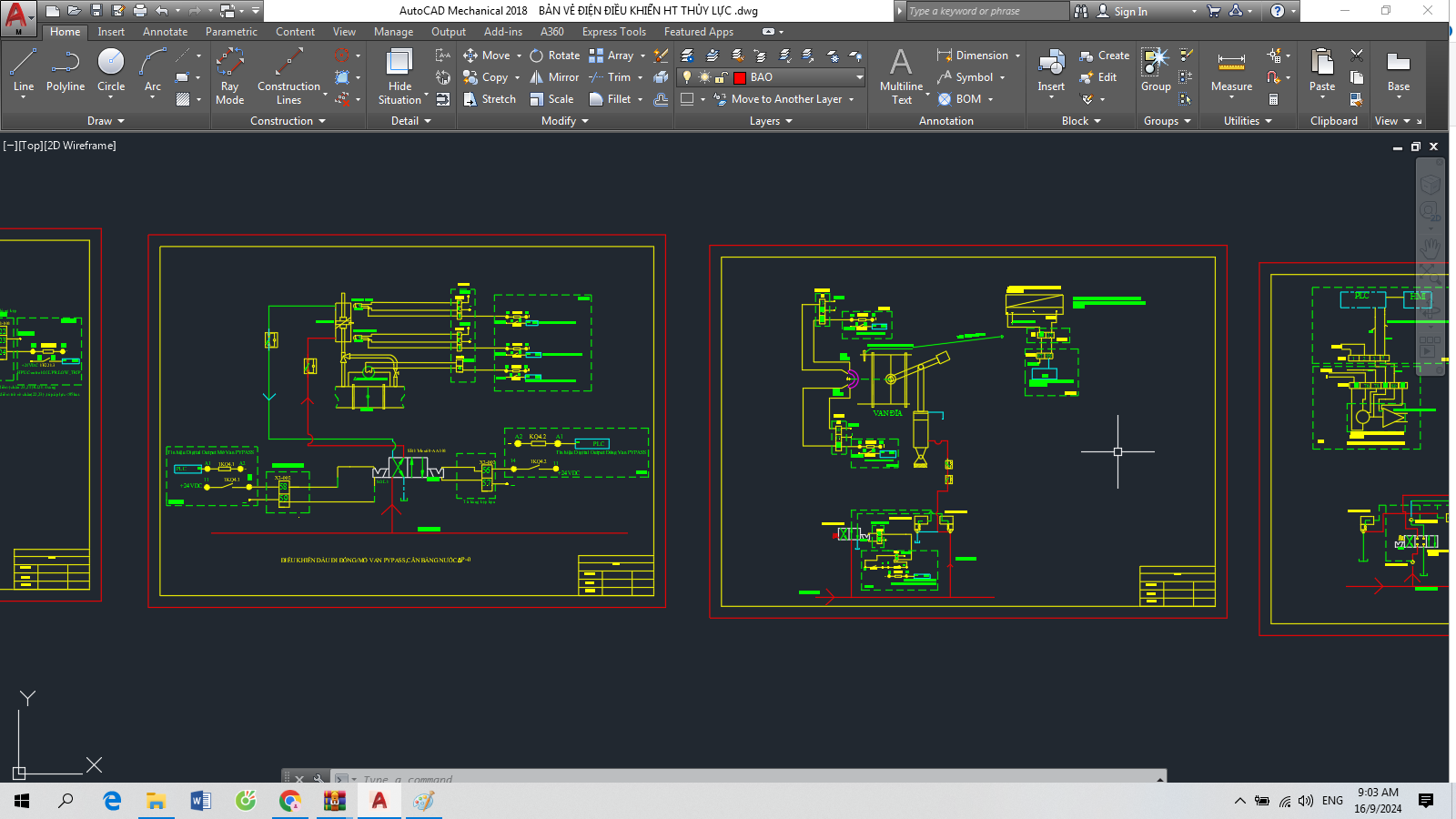
Task: Click the Create block button
Action: point(1104,56)
